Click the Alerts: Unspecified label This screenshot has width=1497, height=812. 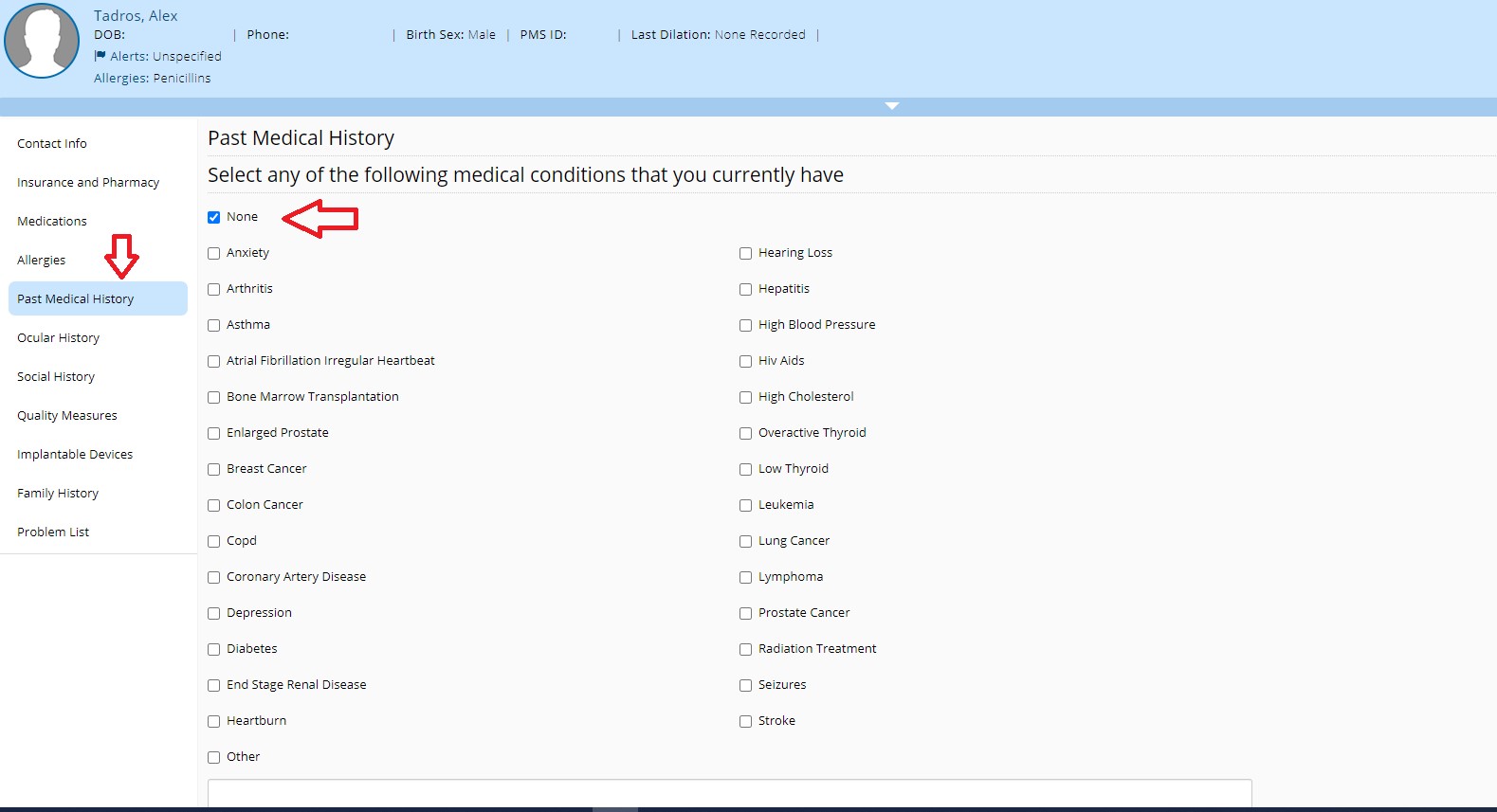tap(166, 56)
